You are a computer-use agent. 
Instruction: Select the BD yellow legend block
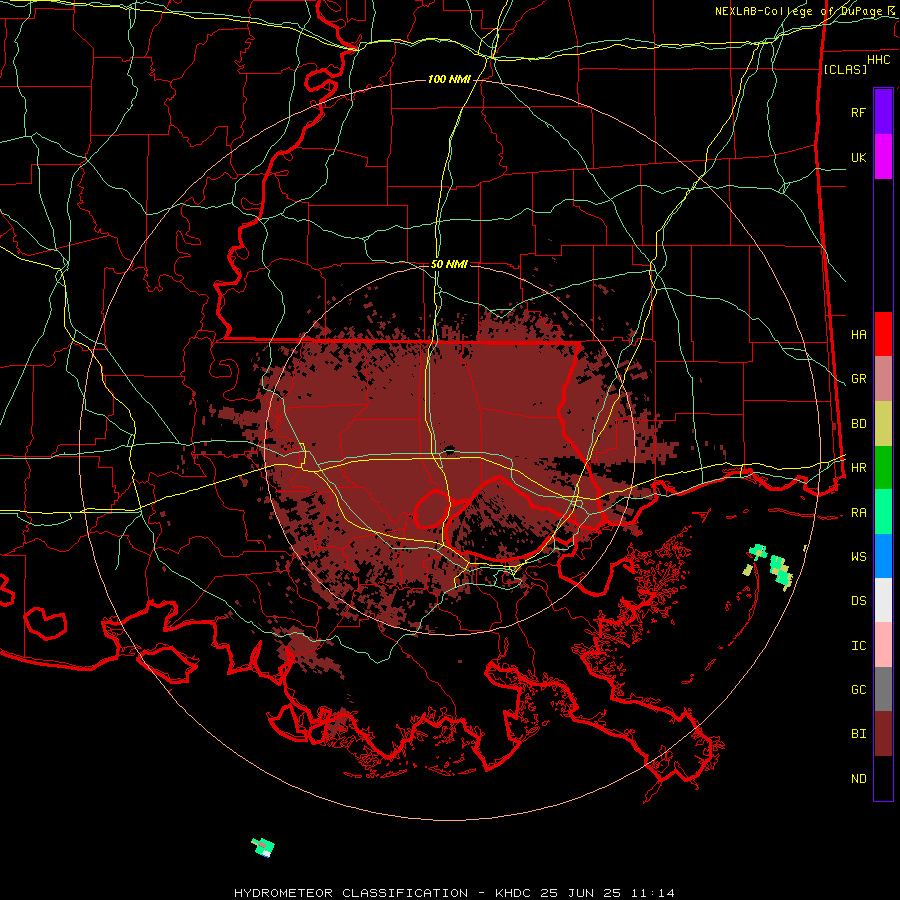[x=883, y=424]
